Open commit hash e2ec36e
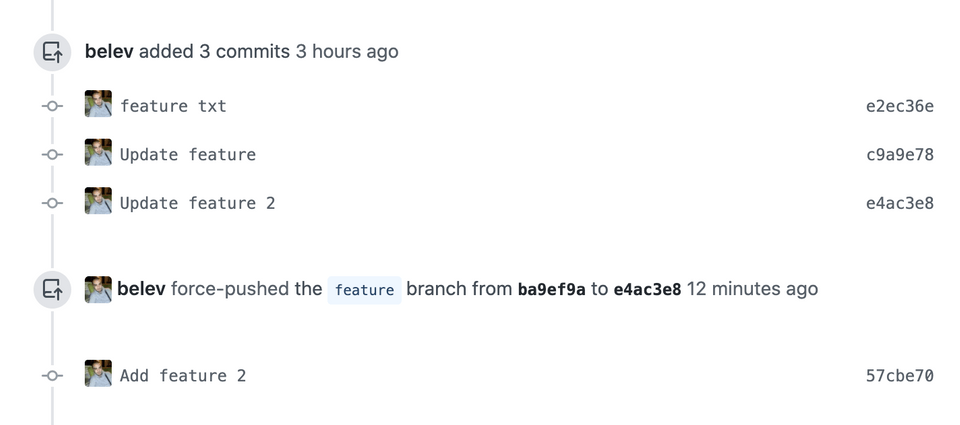 click(899, 106)
